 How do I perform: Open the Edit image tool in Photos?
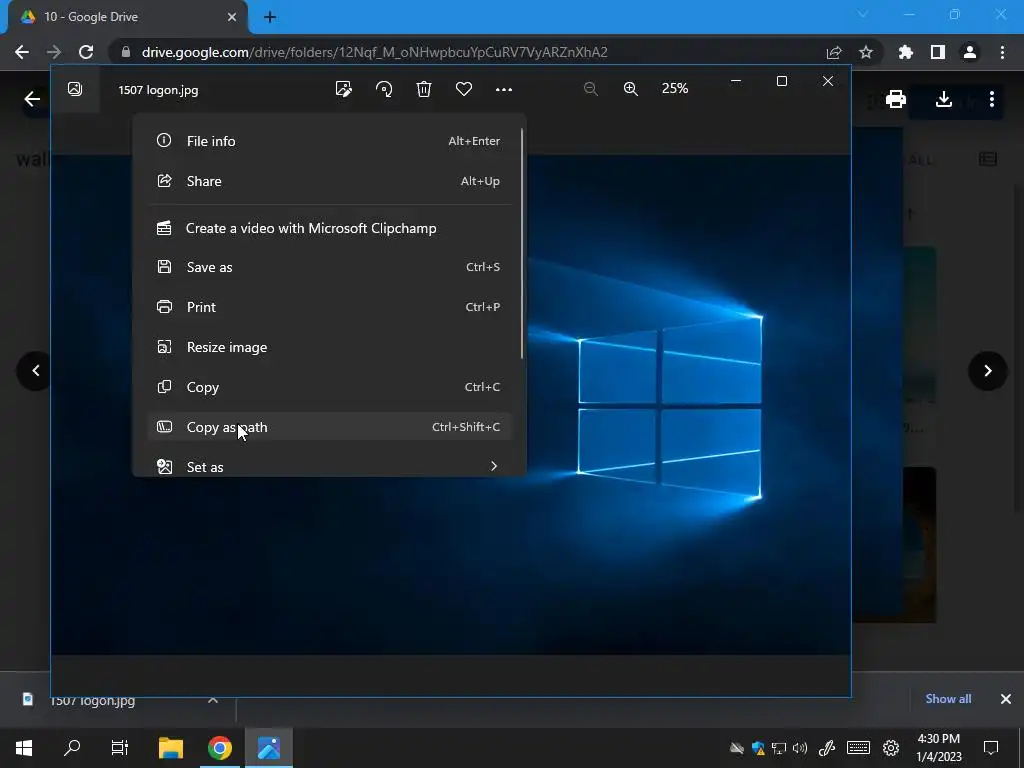pyautogui.click(x=344, y=89)
